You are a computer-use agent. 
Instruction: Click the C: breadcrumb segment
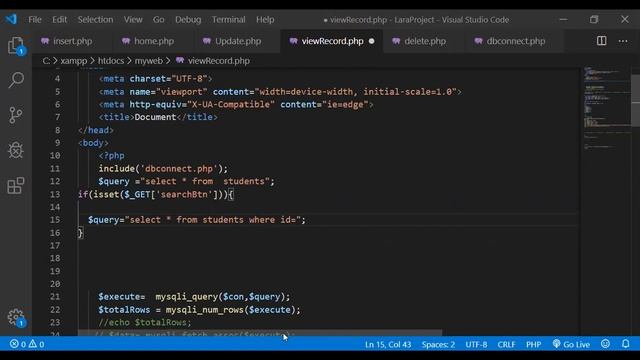click(x=46, y=61)
